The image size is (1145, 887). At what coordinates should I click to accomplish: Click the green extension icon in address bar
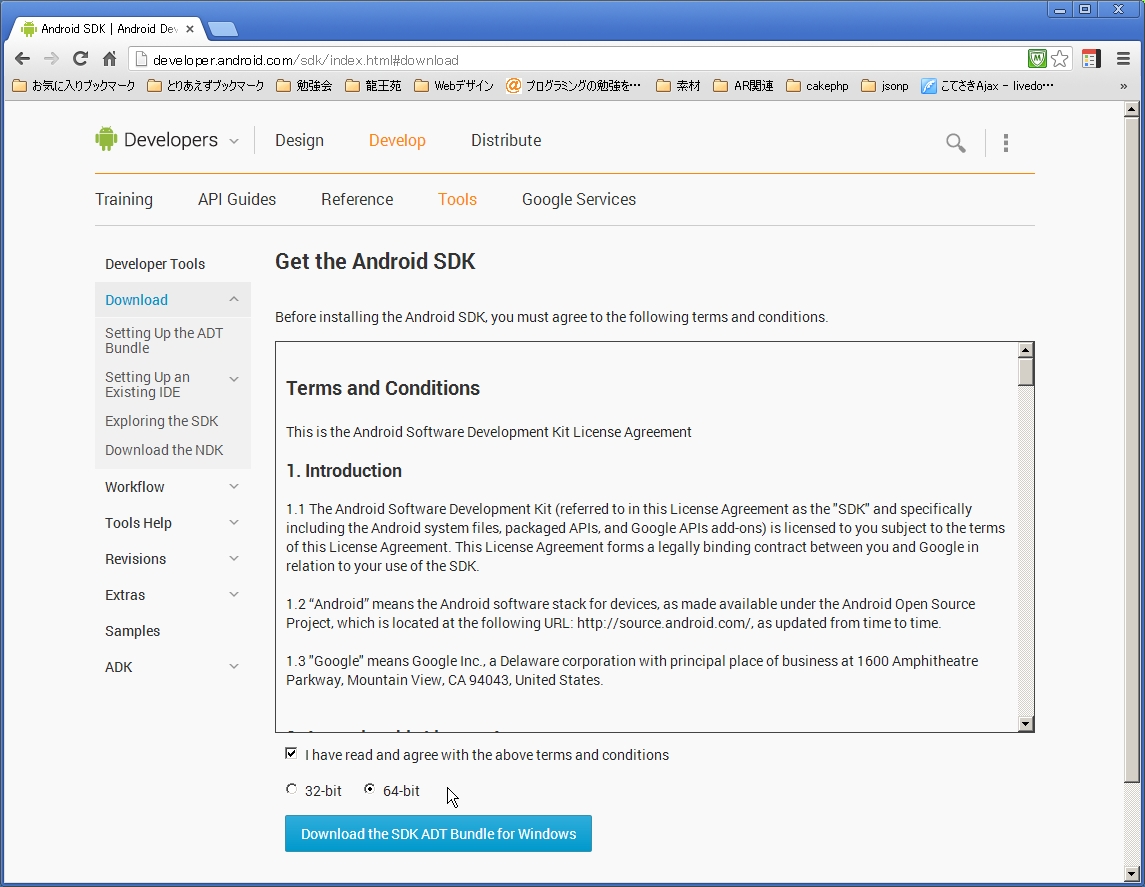1037,59
